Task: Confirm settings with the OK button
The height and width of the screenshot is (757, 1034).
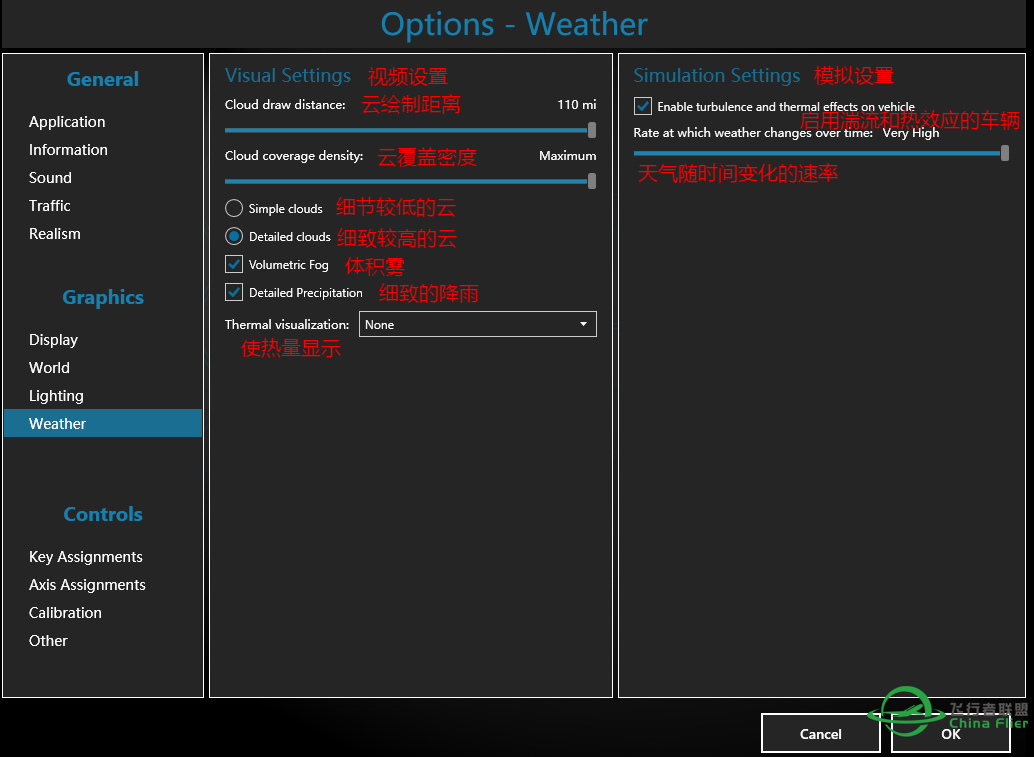Action: click(951, 733)
